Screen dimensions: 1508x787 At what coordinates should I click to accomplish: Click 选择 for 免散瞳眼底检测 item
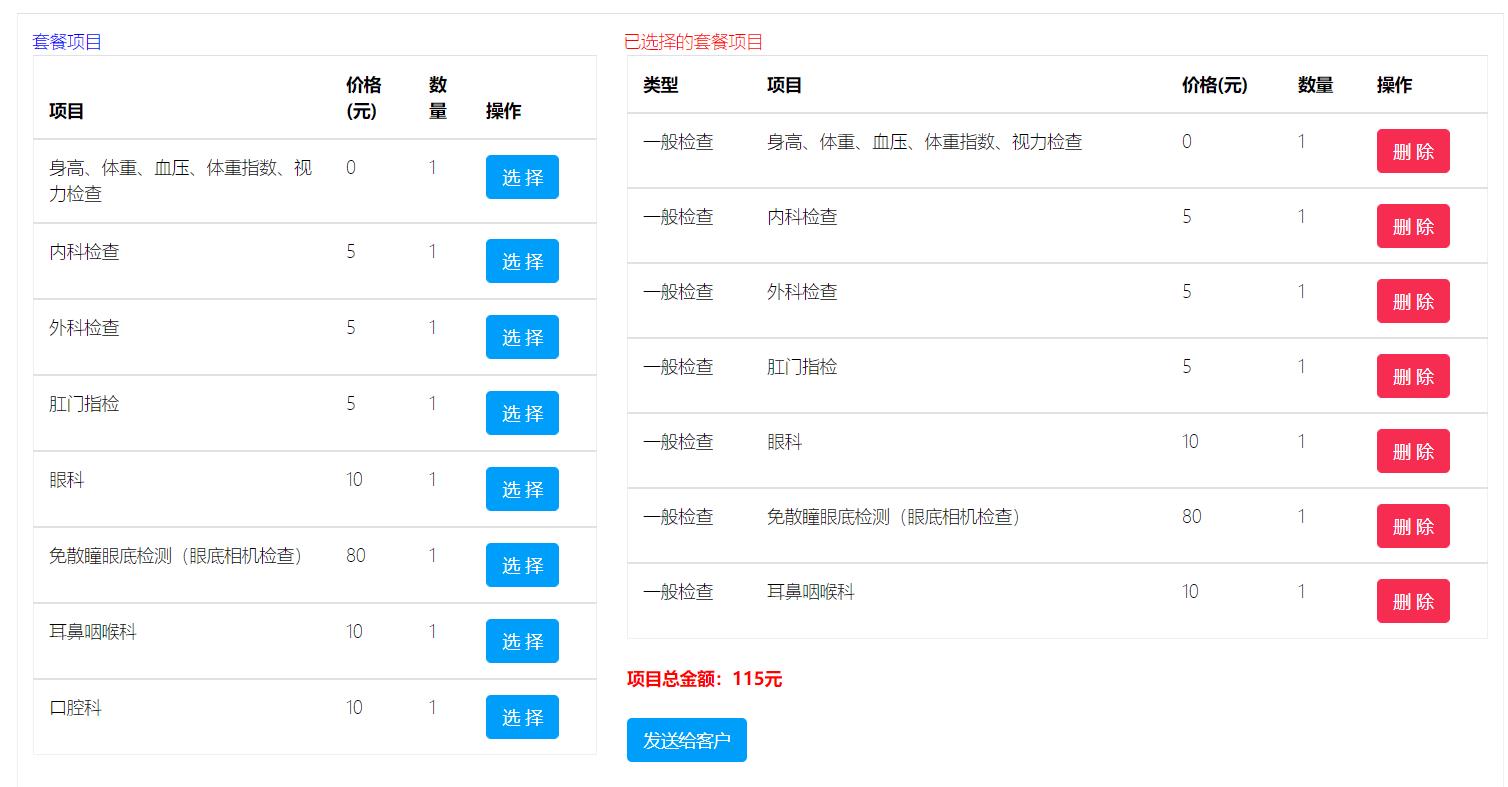pyautogui.click(x=522, y=565)
